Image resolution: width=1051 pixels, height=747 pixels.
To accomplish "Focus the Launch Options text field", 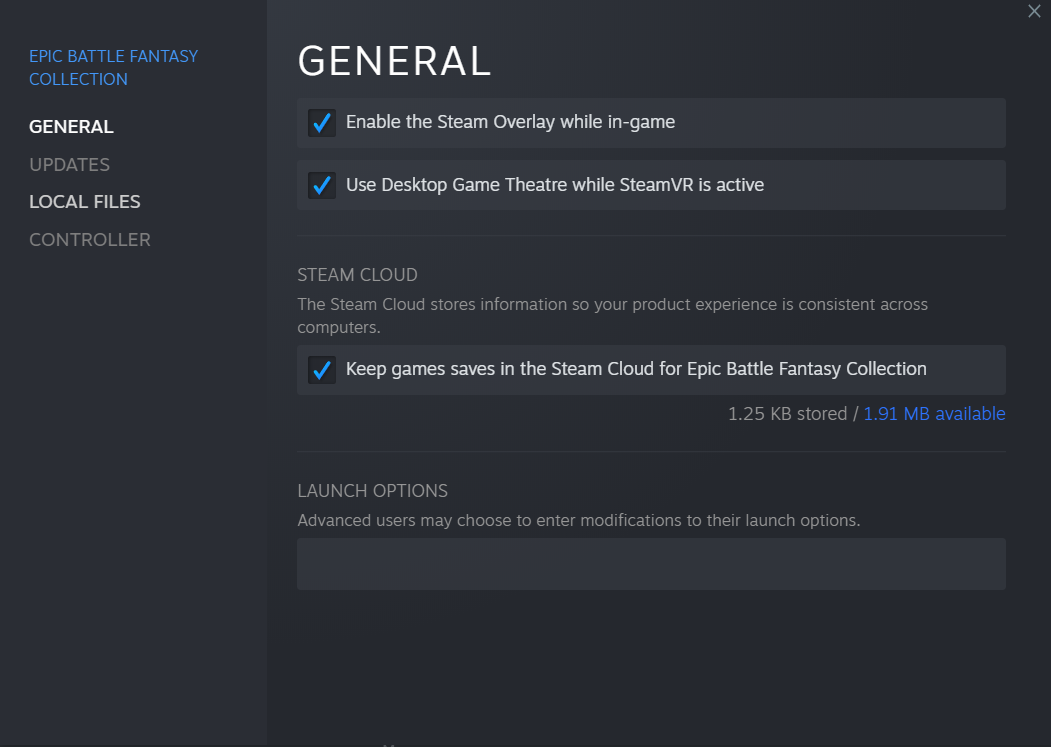I will click(x=651, y=564).
